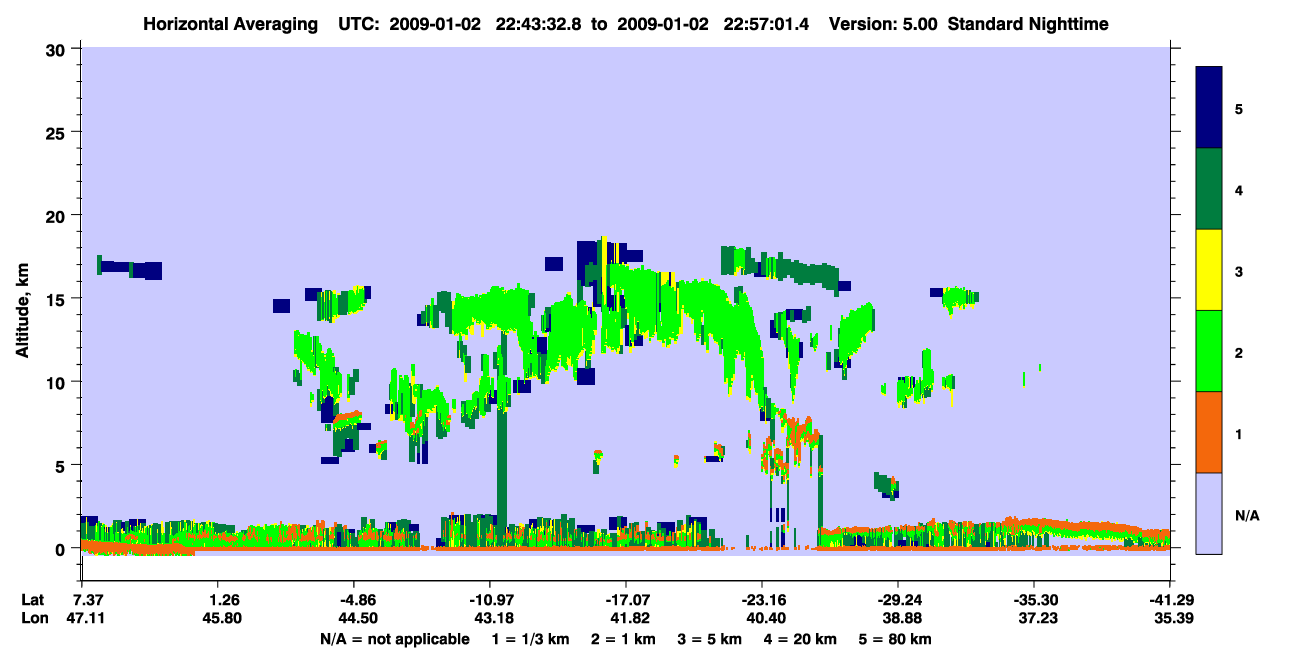The image size is (1300, 667).
Task: Click the latitude value -29.24
Action: [898, 600]
